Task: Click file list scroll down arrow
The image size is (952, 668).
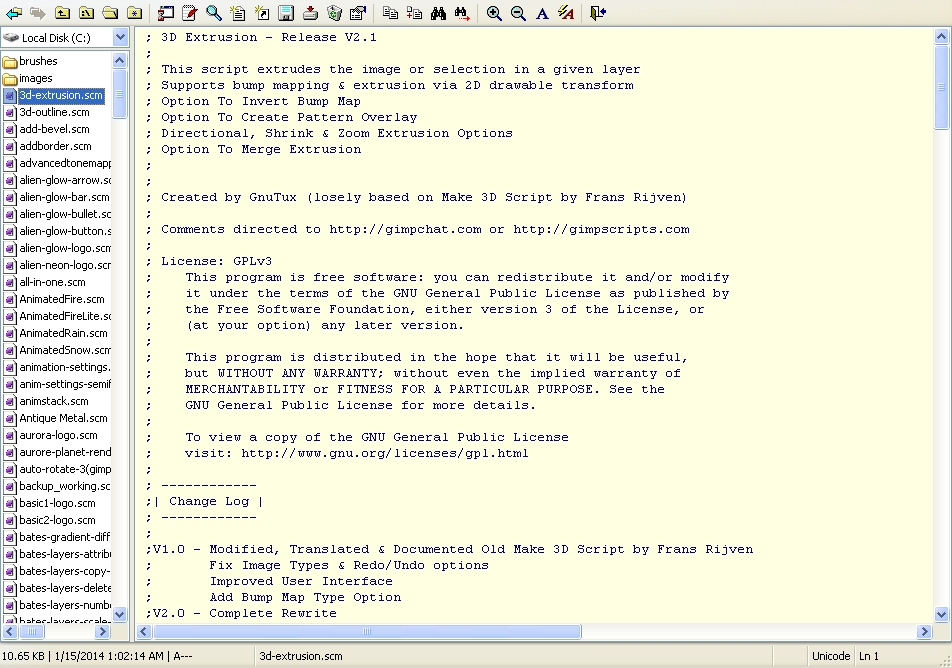Action: [x=120, y=614]
